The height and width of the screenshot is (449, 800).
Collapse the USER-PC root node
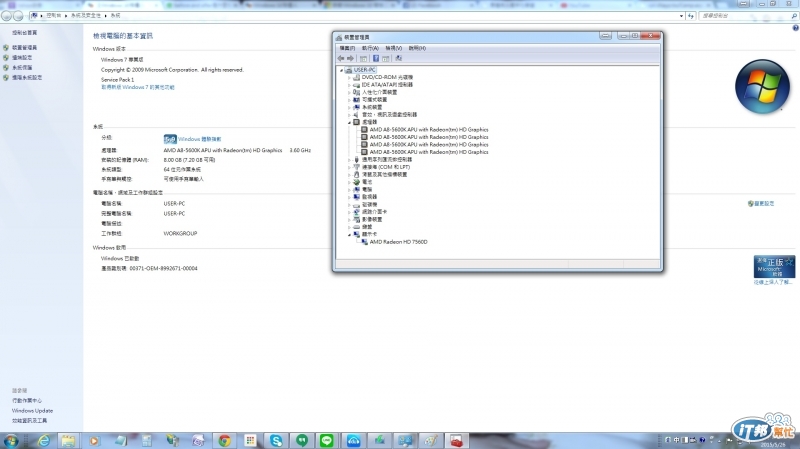341,70
